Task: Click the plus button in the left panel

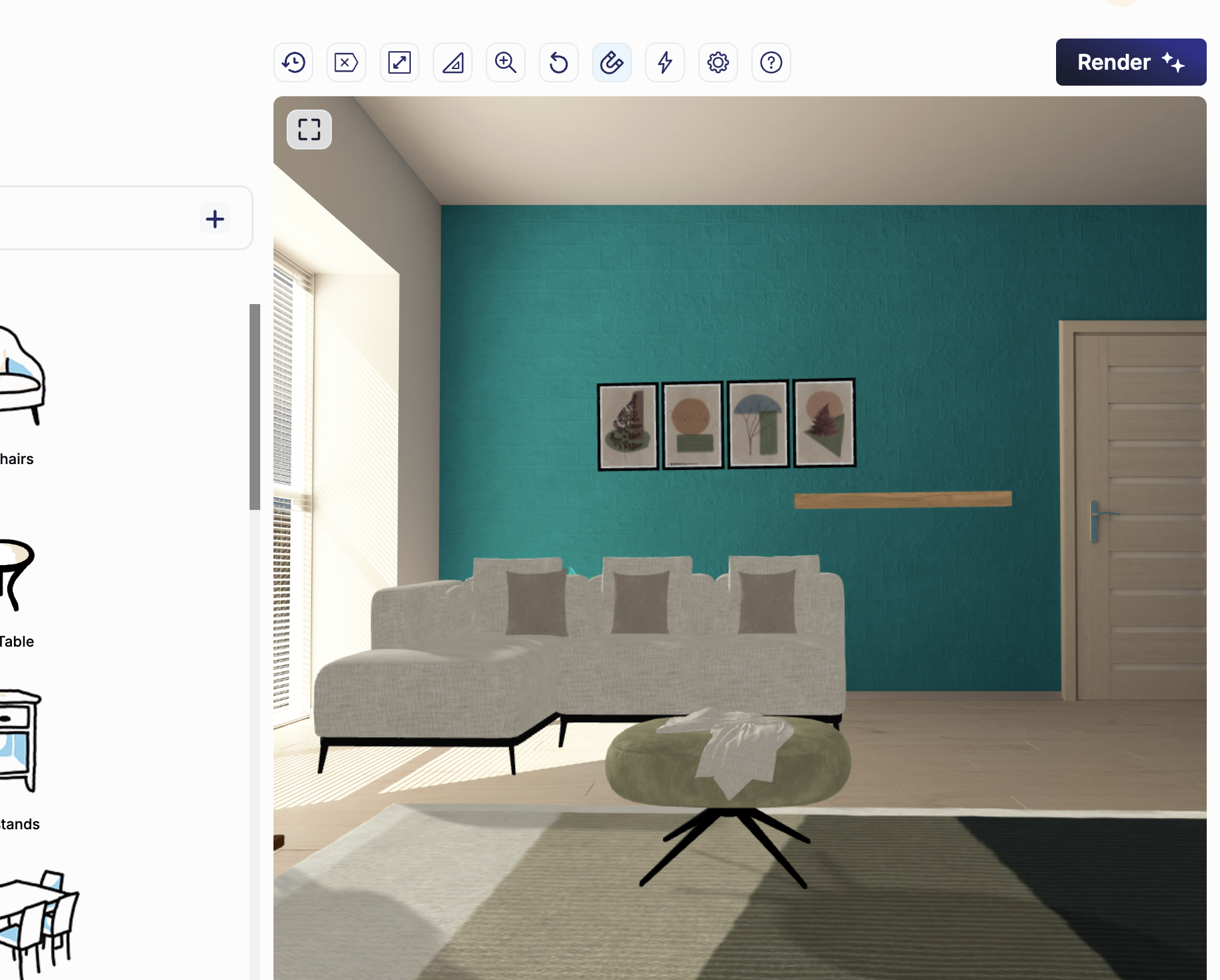Action: [214, 218]
